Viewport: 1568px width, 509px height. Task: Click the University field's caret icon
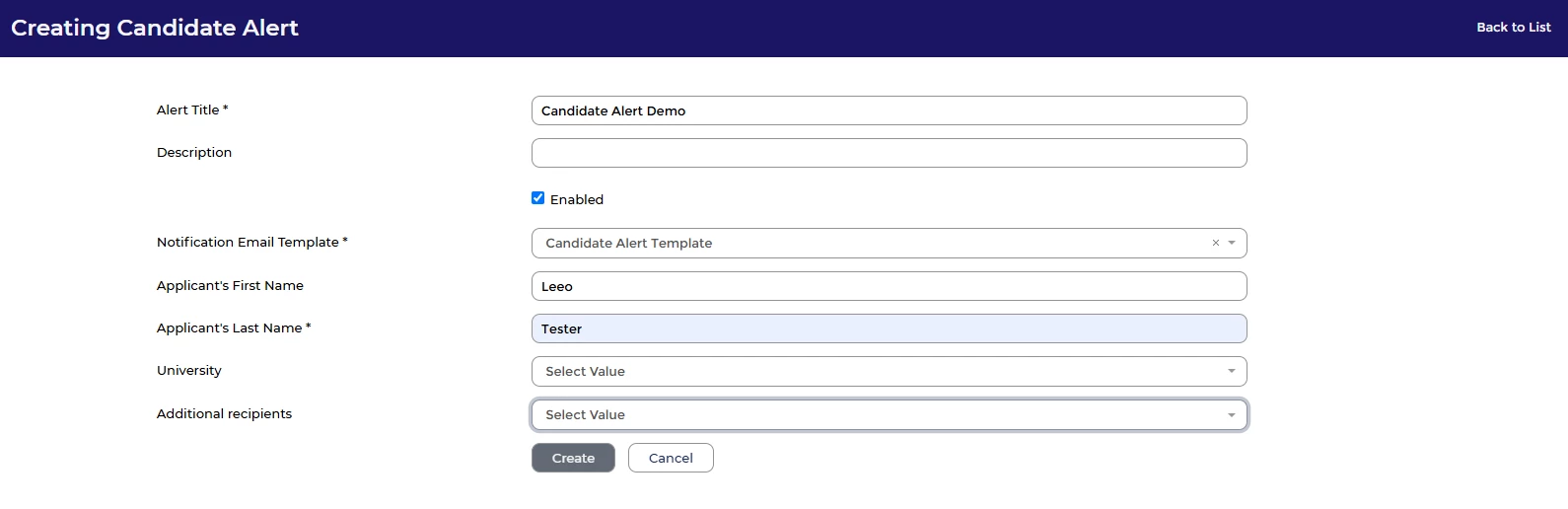pos(1232,371)
